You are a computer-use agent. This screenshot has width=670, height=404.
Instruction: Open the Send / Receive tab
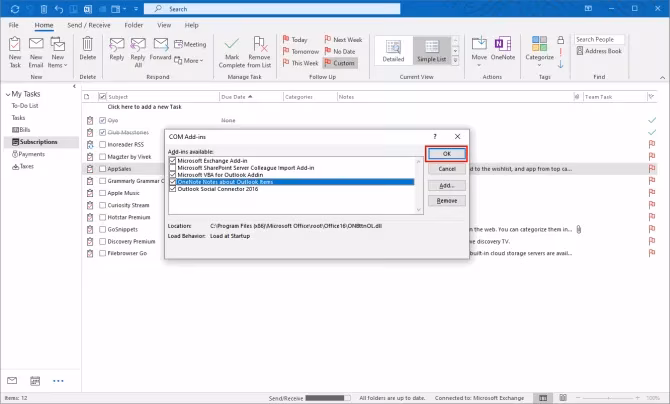click(x=89, y=25)
